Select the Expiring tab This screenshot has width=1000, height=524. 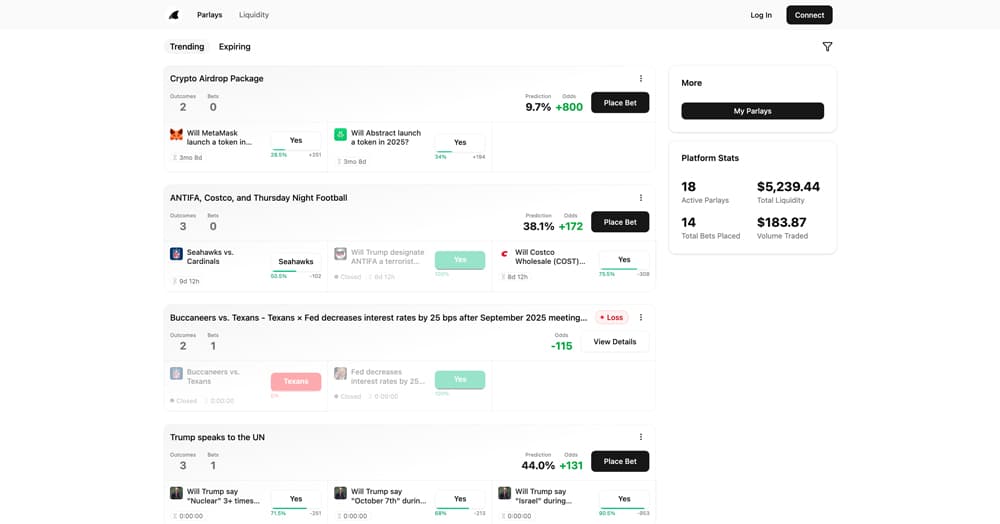[x=235, y=47]
